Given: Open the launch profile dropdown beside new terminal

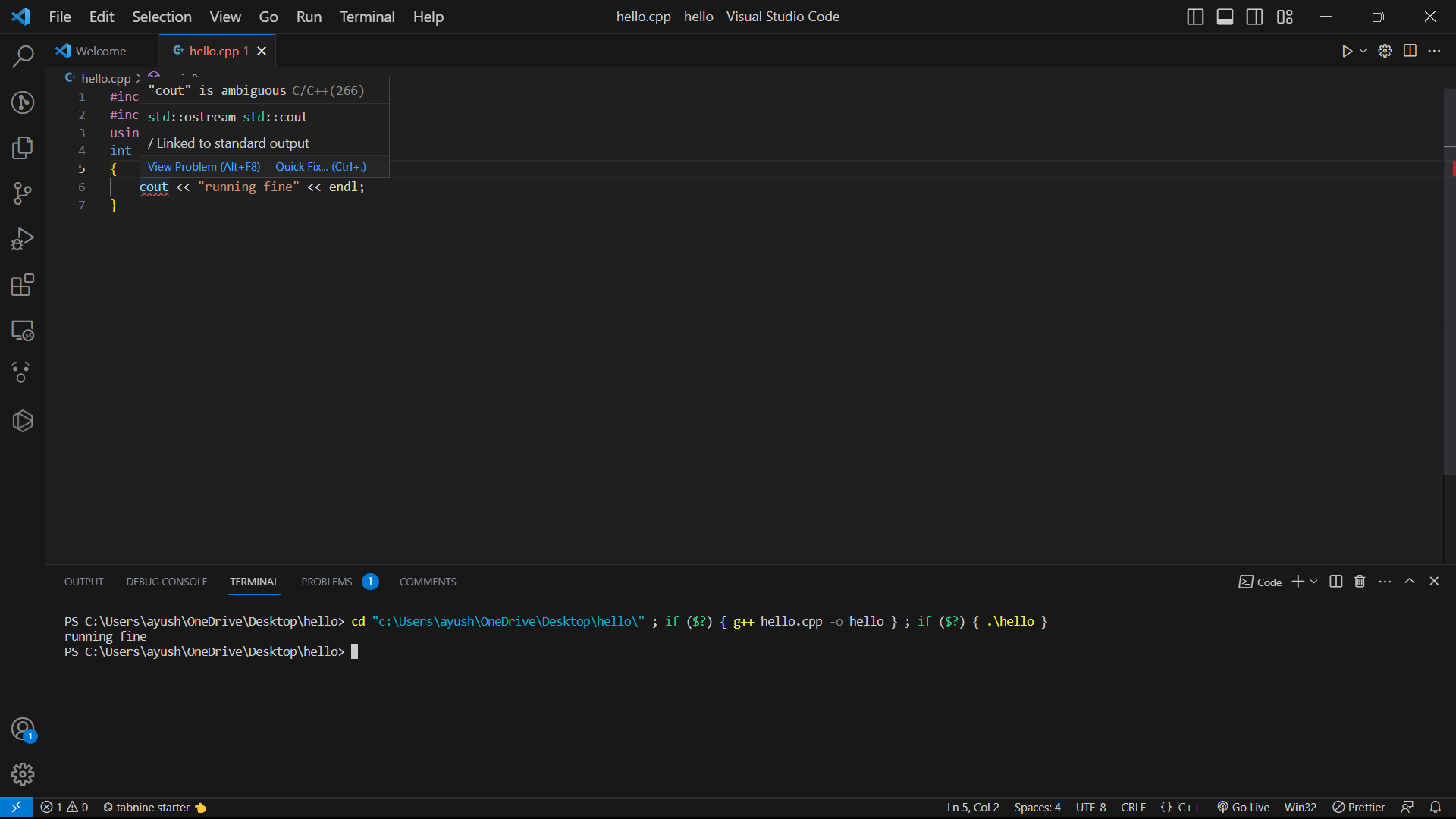Looking at the screenshot, I should (x=1313, y=581).
